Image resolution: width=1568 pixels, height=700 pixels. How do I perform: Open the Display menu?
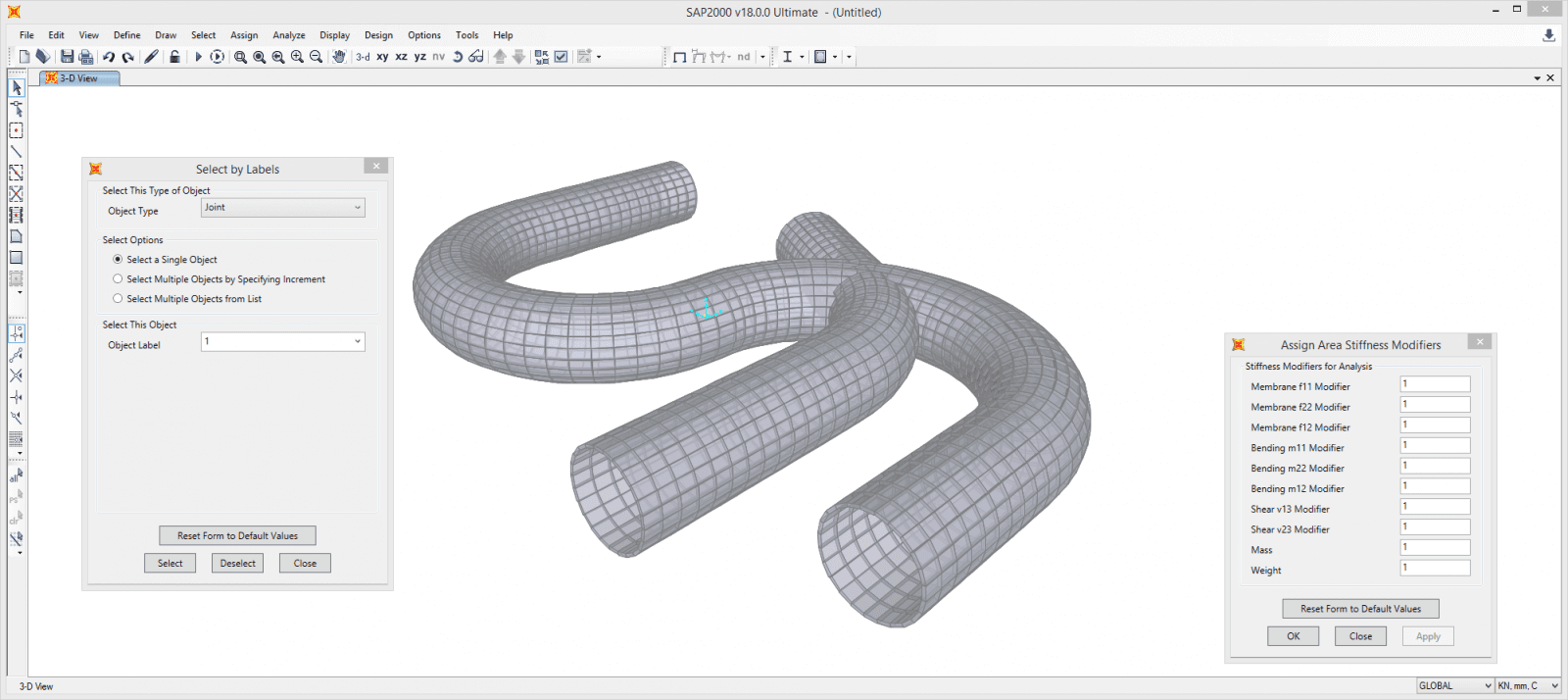[334, 35]
